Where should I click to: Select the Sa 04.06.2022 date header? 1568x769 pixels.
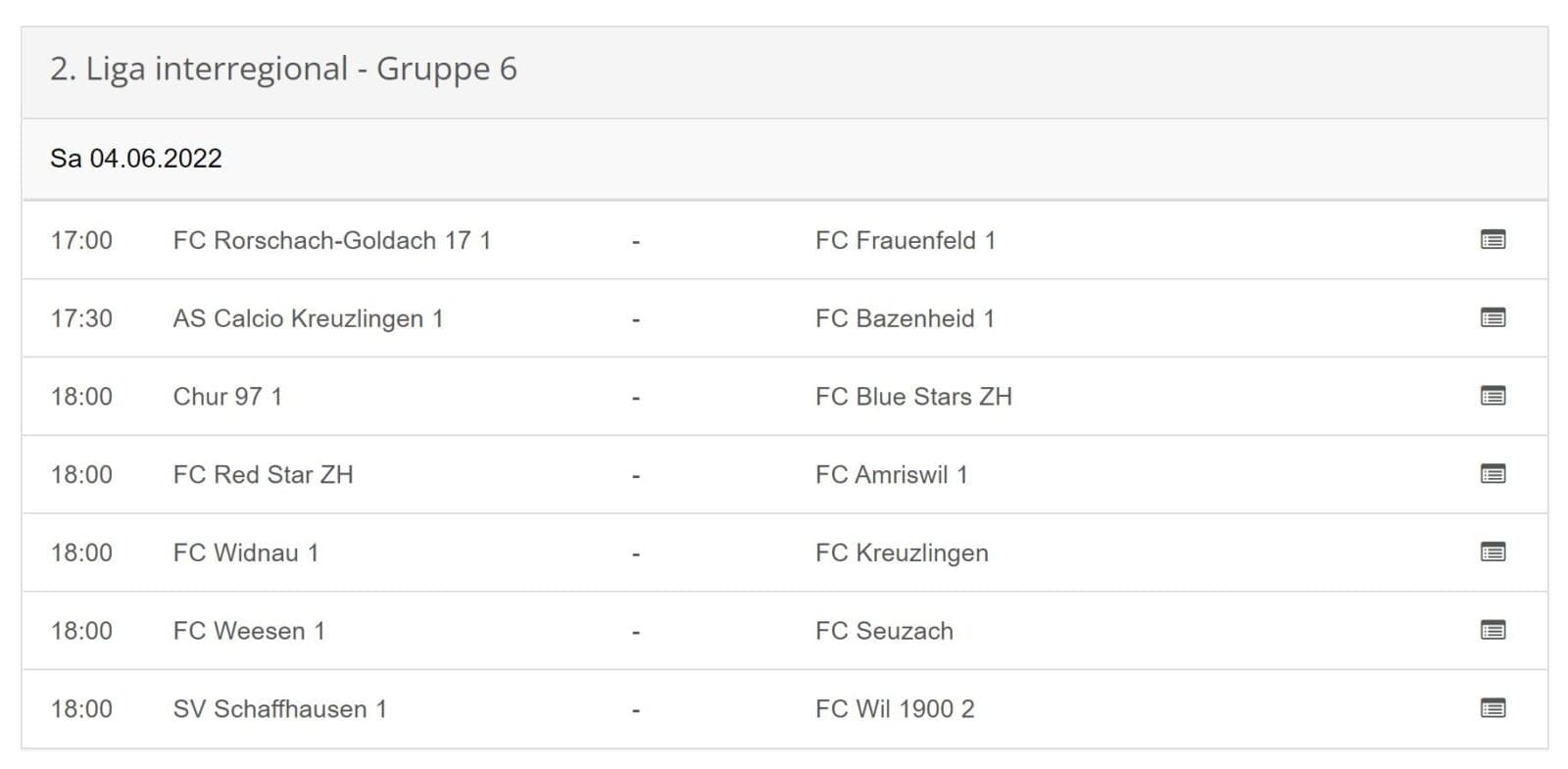(136, 159)
